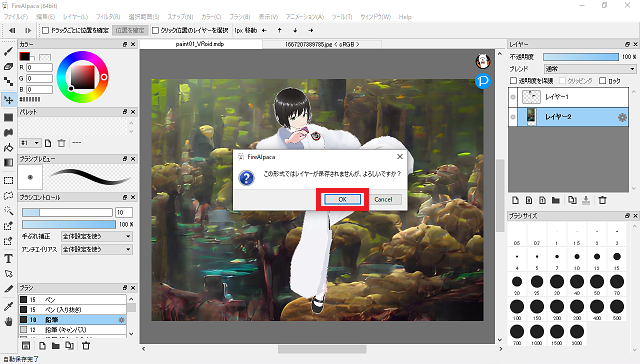Switch to the paint01_VRoid.mdp tab
640x364 pixels.
tap(200, 44)
